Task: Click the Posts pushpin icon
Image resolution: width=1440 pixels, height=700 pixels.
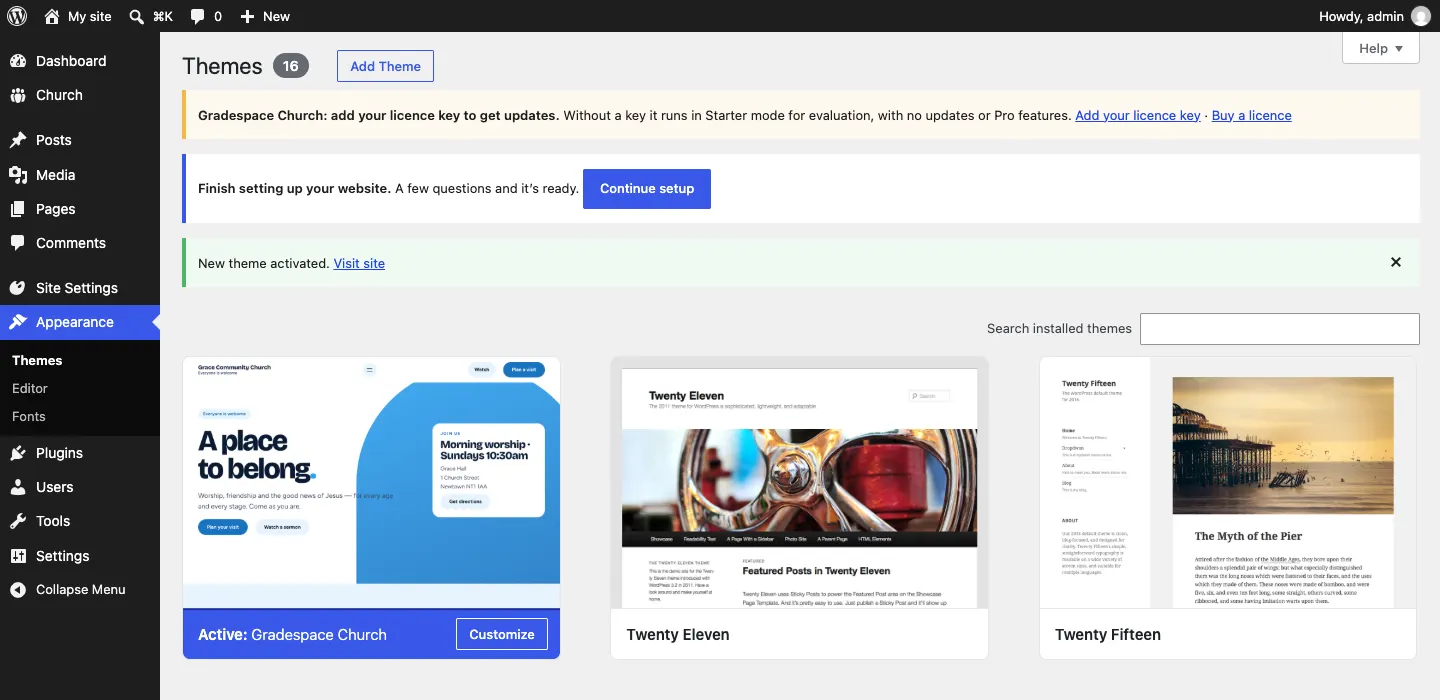Action: pyautogui.click(x=18, y=140)
